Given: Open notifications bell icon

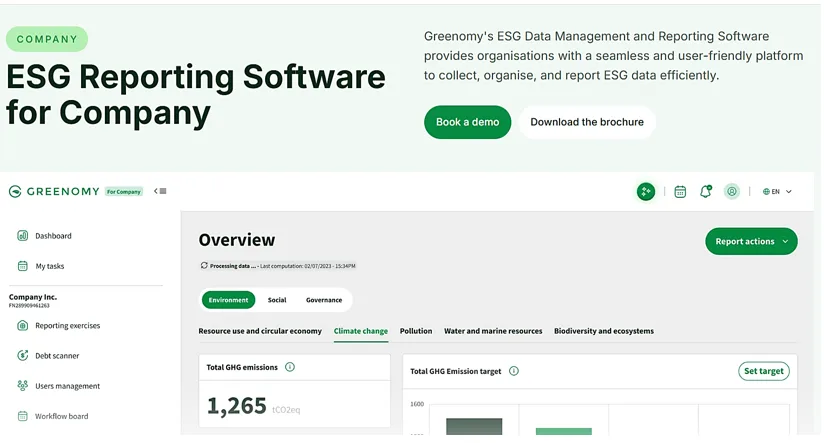Looking at the screenshot, I should point(706,191).
